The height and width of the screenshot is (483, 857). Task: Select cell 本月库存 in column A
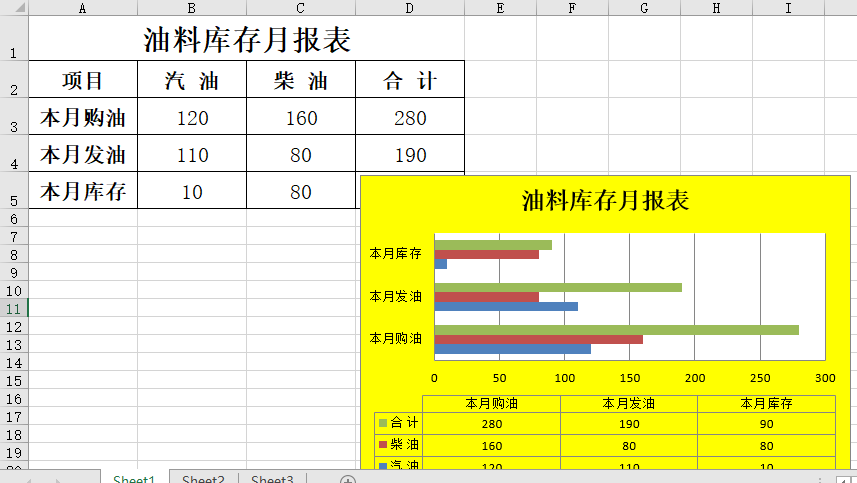pyautogui.click(x=83, y=191)
